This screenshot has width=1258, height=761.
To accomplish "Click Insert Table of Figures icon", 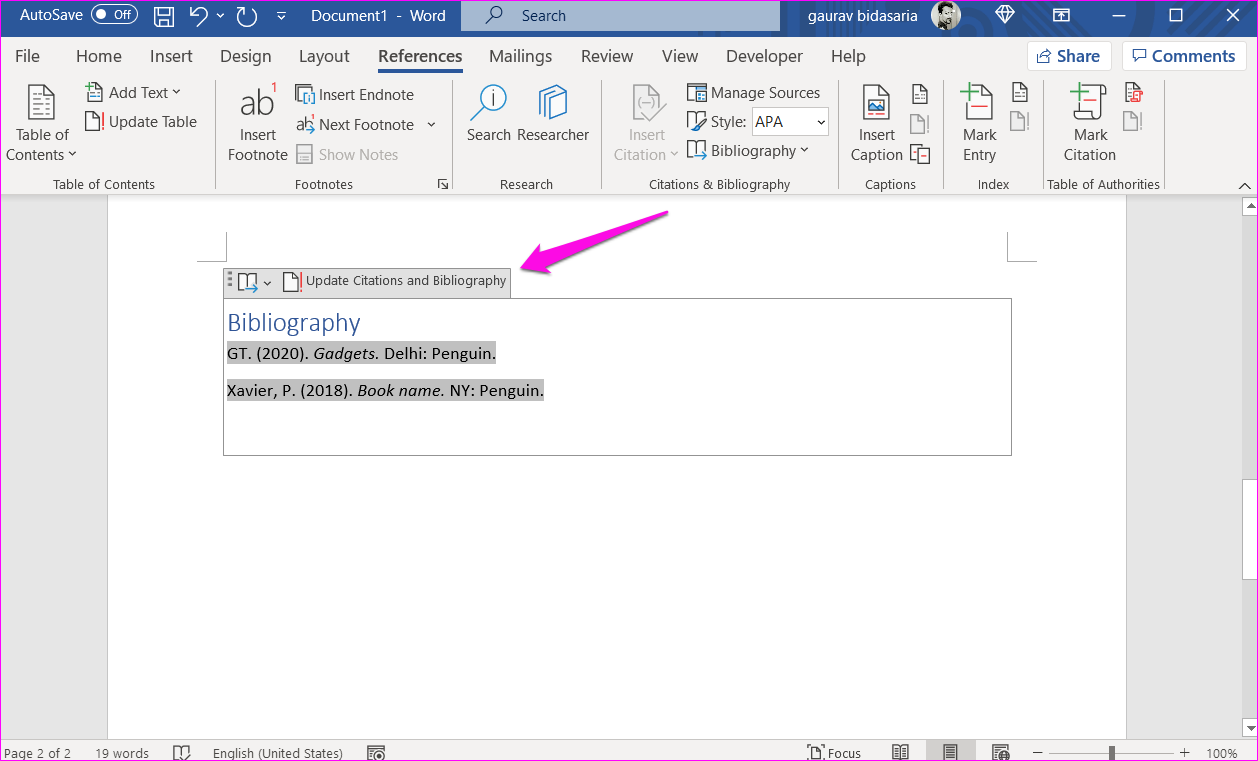I will pos(920,94).
